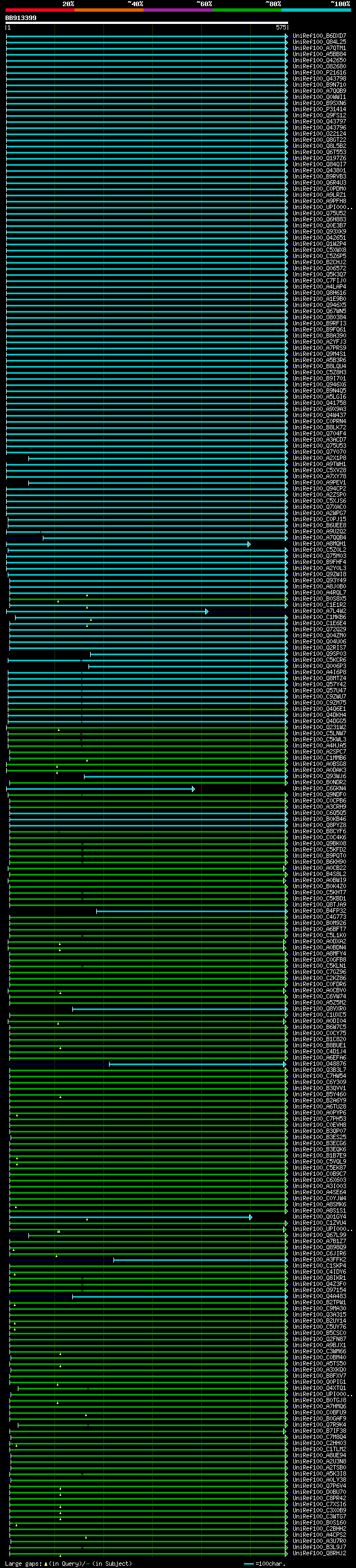356x1568 pixels.
Task: Open hit UniRef100_B6DXD7
Action: coord(319,36)
